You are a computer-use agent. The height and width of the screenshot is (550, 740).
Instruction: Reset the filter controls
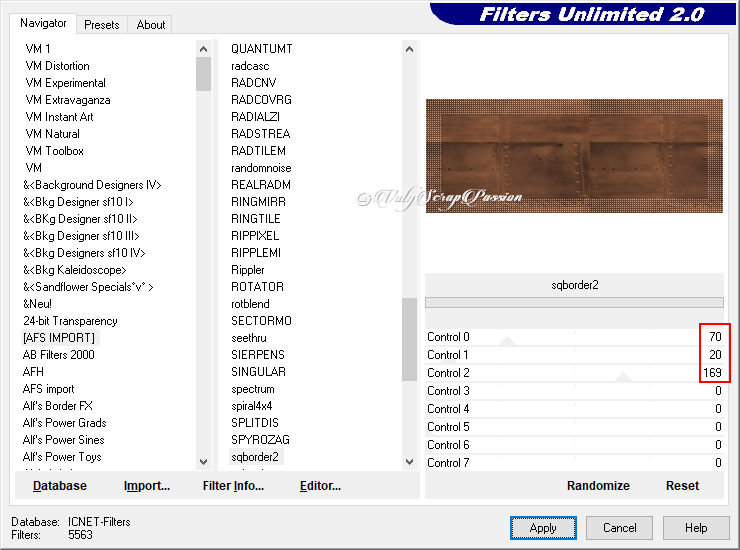(x=682, y=486)
